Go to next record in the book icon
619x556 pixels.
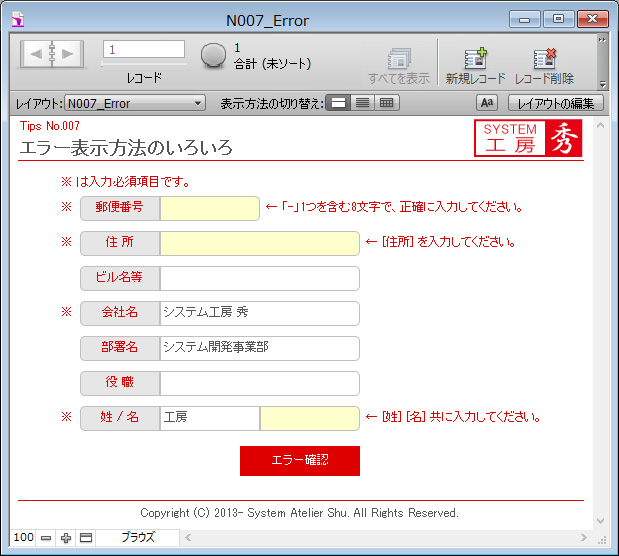68,54
